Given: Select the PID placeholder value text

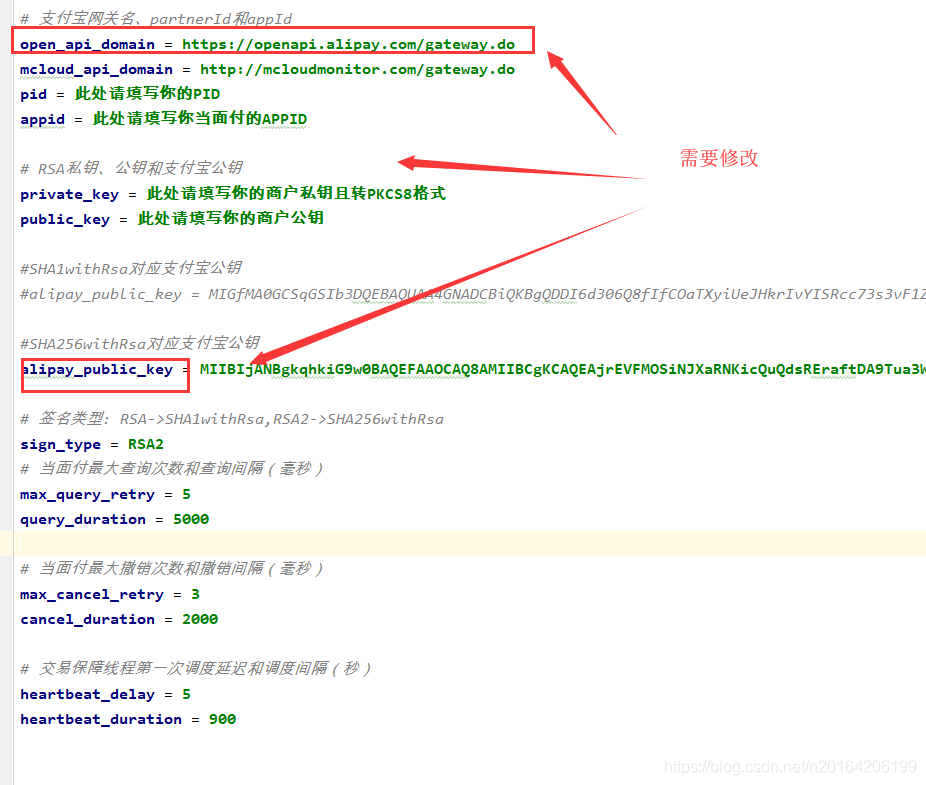Looking at the screenshot, I should (x=147, y=94).
